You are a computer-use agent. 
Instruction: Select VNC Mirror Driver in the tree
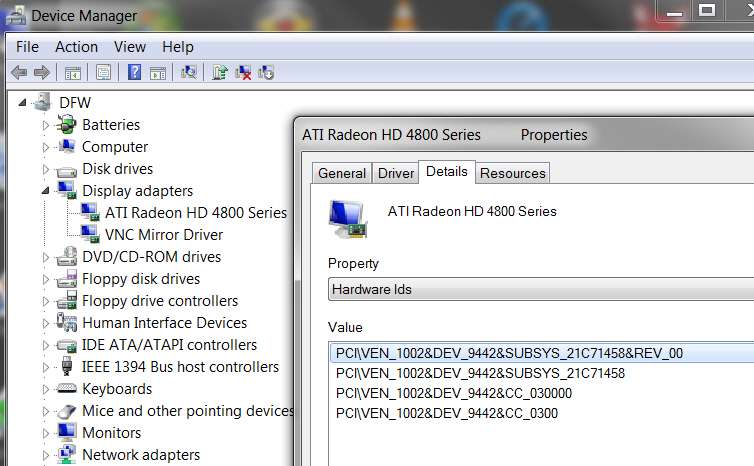coord(164,235)
